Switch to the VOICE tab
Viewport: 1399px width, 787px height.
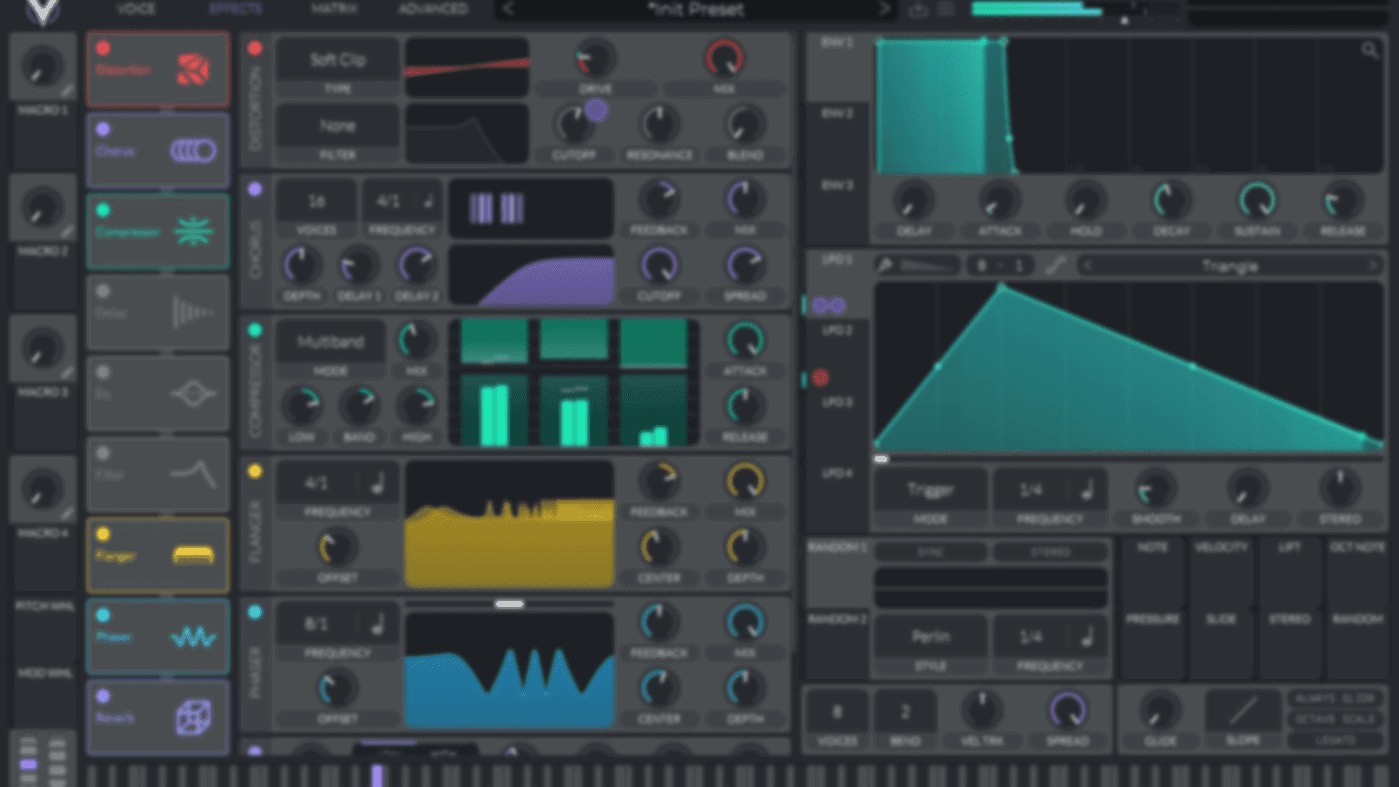pyautogui.click(x=136, y=9)
